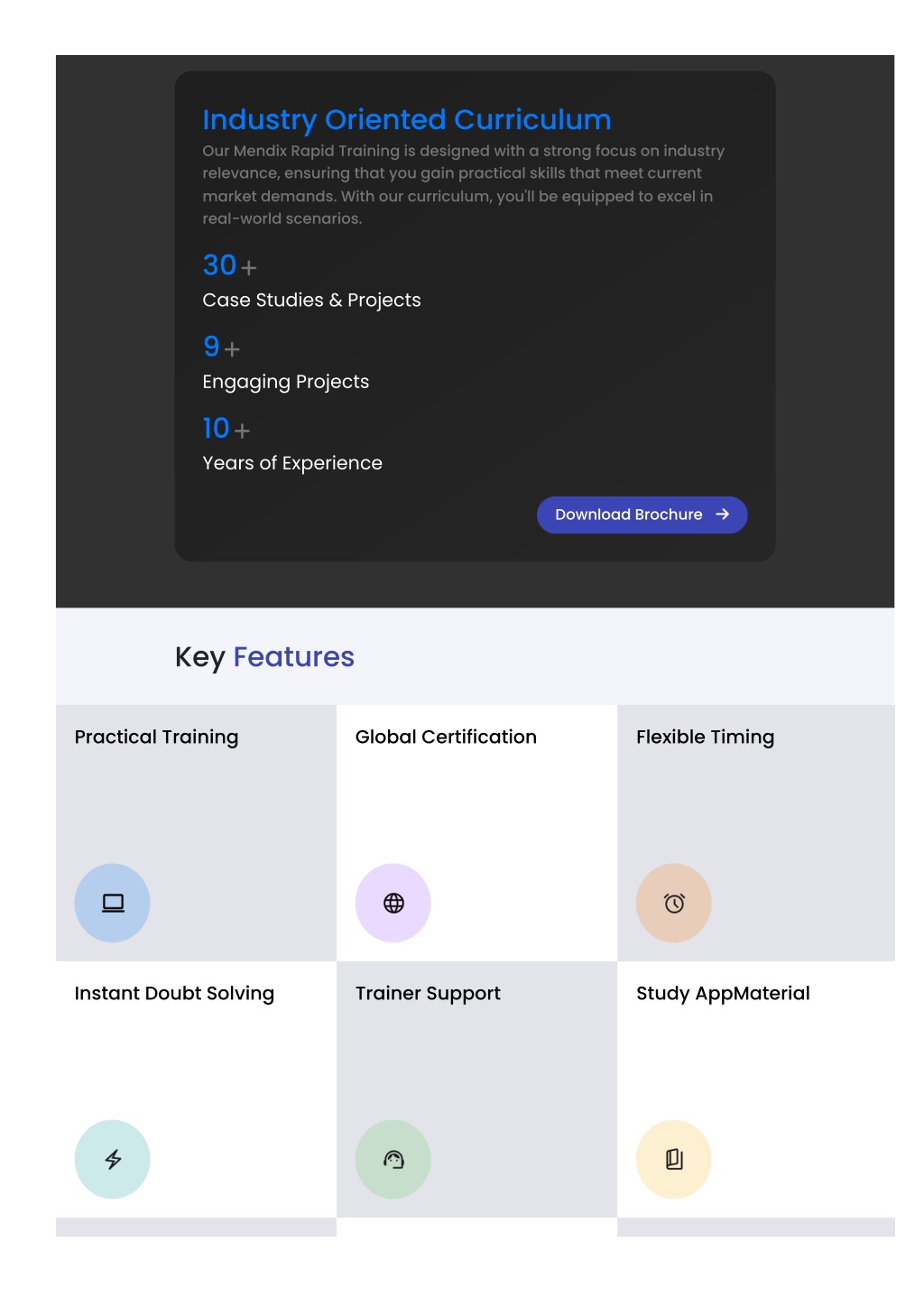The width and height of the screenshot is (924, 1308).
Task: Click the lightning bolt icon for Instant Doubt Solving
Action: pos(113,1159)
